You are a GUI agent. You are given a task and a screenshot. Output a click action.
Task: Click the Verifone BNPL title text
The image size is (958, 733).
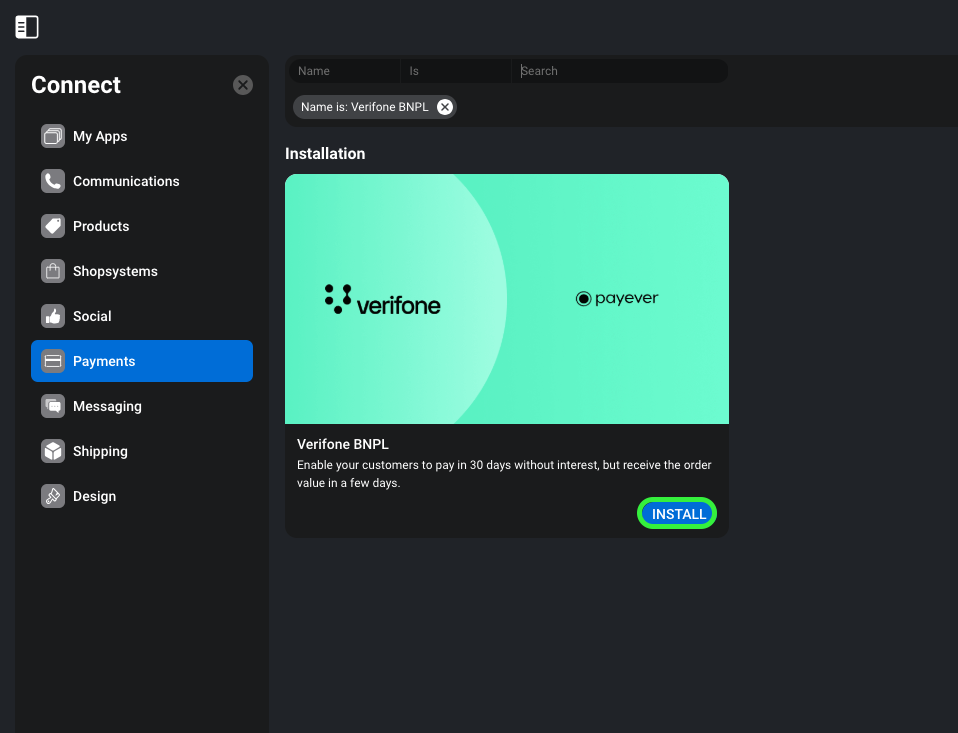pyautogui.click(x=343, y=444)
